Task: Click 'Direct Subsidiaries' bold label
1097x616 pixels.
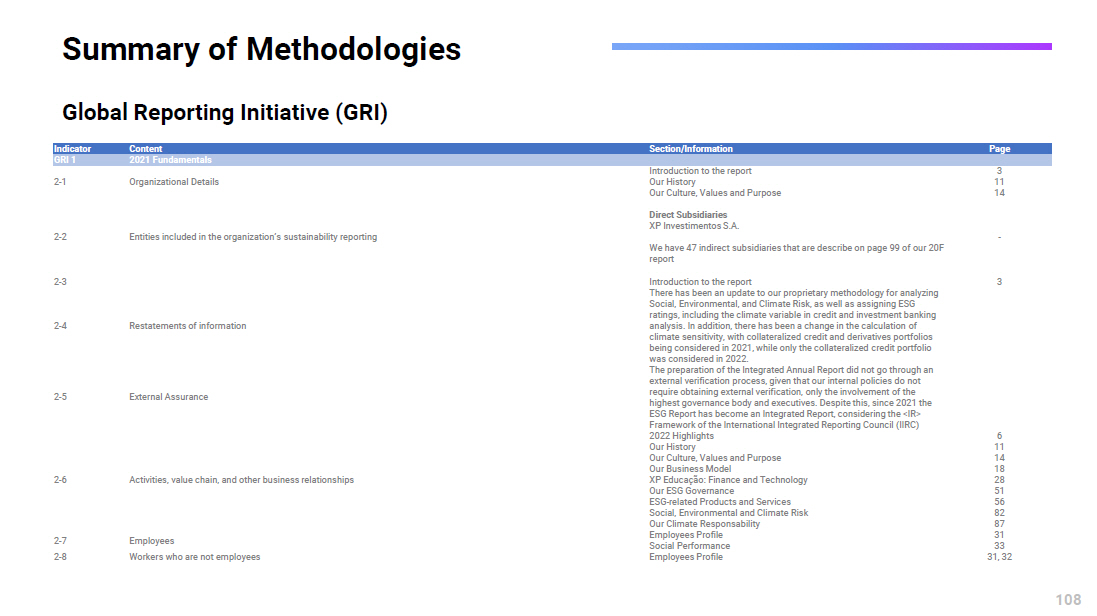Action: pyautogui.click(x=688, y=215)
